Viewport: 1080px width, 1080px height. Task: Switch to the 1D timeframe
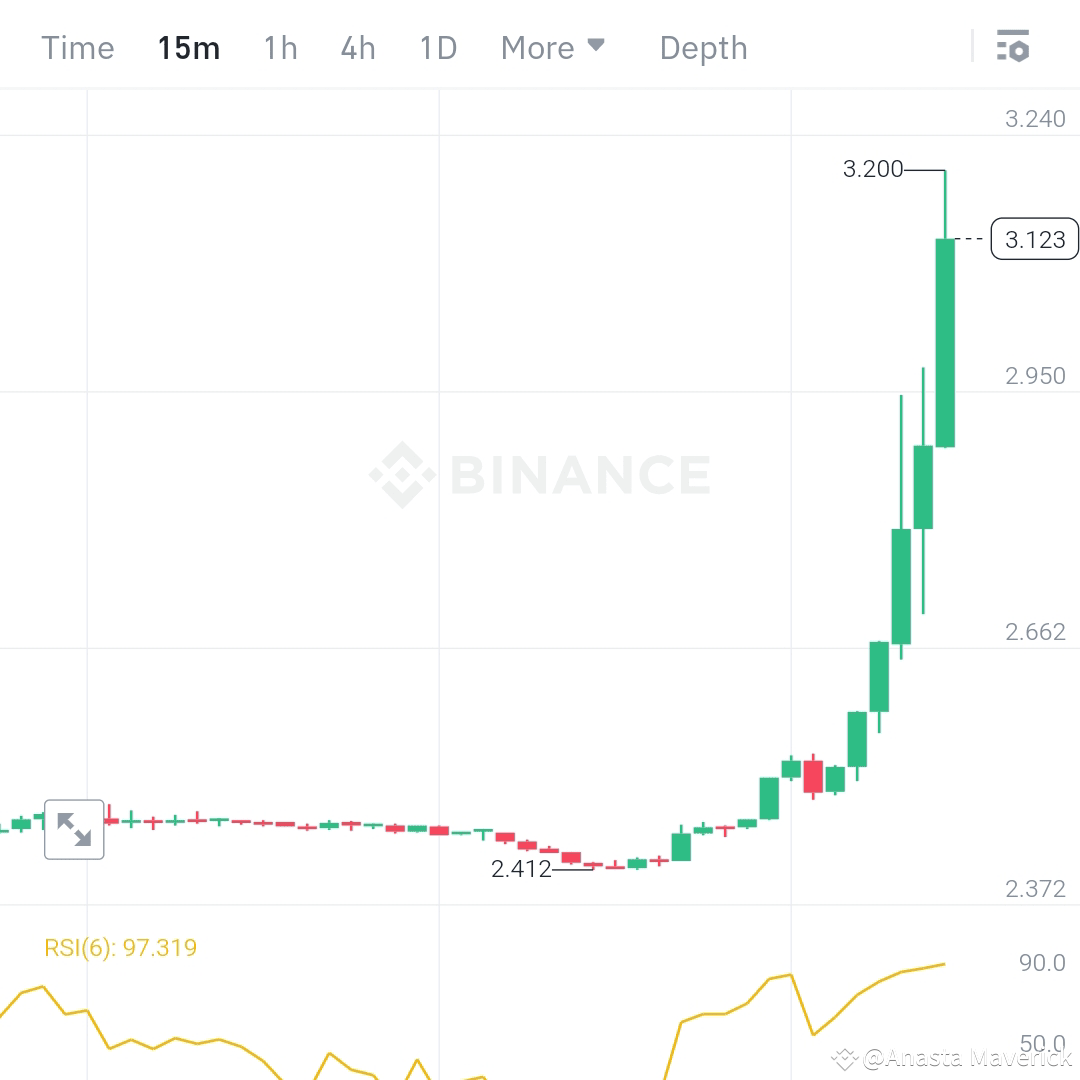coord(437,47)
